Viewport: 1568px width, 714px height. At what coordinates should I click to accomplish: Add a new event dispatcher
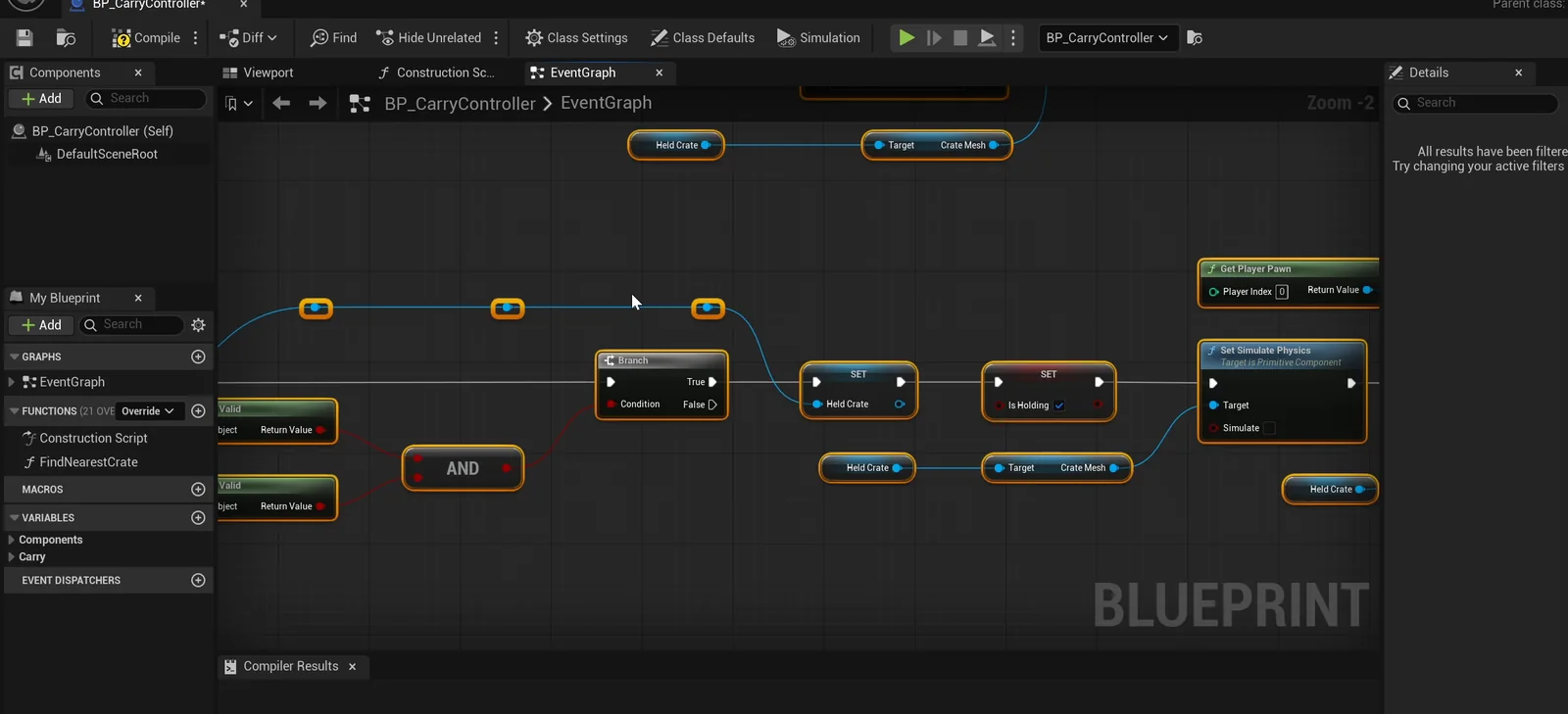point(198,581)
